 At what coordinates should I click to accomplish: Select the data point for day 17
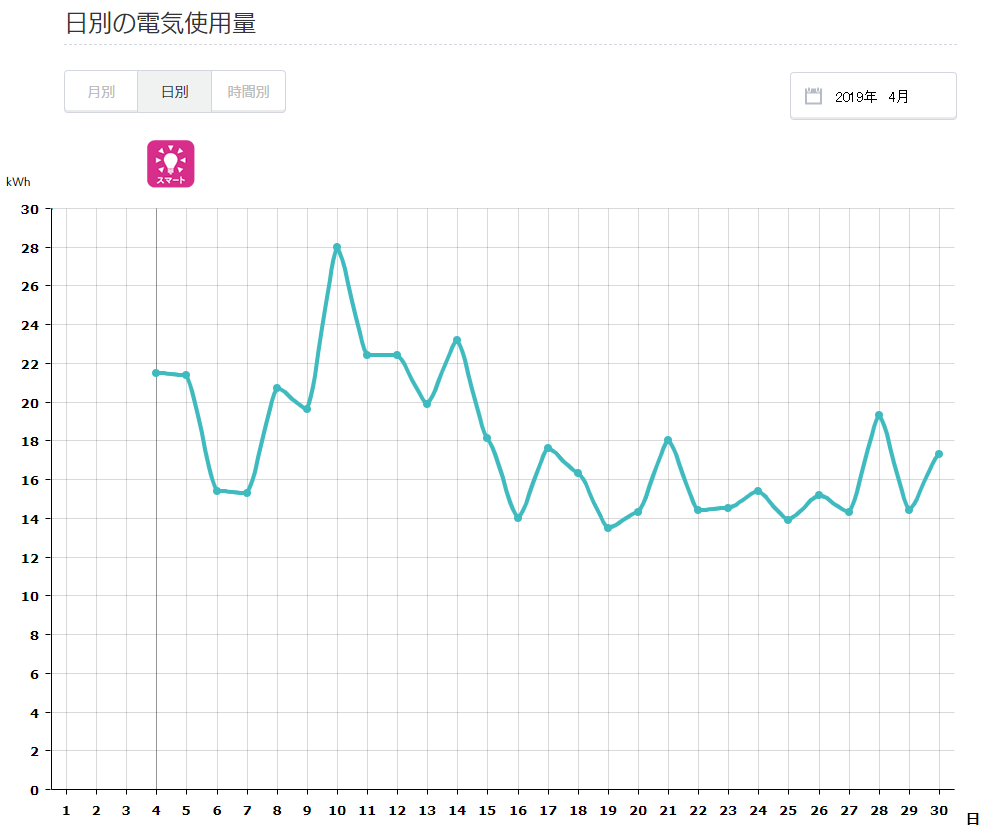click(x=548, y=448)
